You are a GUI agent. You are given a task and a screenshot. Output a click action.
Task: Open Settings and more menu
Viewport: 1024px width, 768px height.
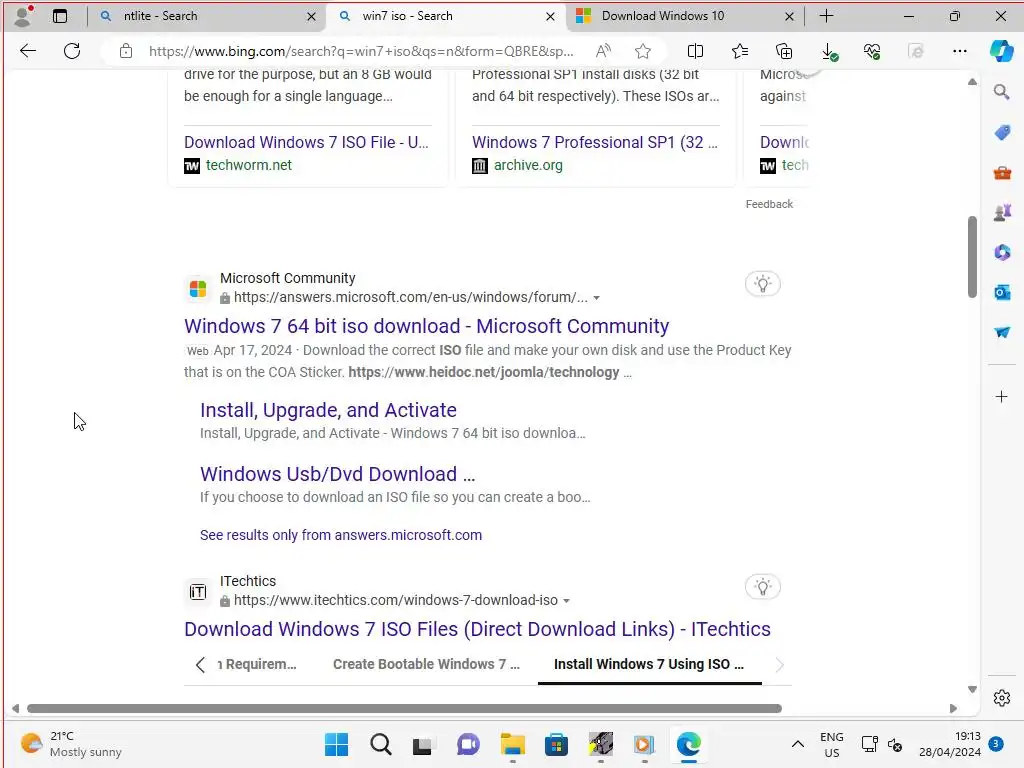959,51
